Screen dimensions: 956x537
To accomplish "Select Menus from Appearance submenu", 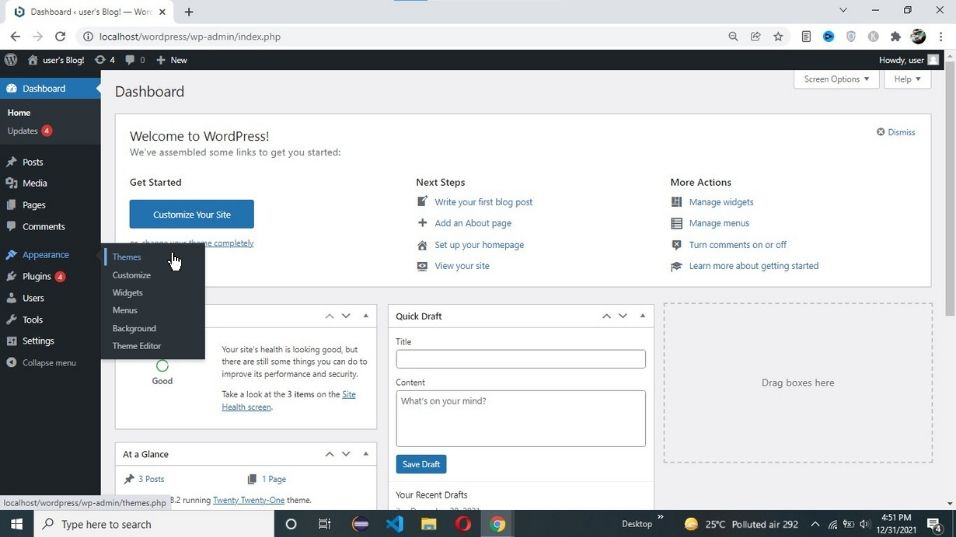I will (x=125, y=310).
